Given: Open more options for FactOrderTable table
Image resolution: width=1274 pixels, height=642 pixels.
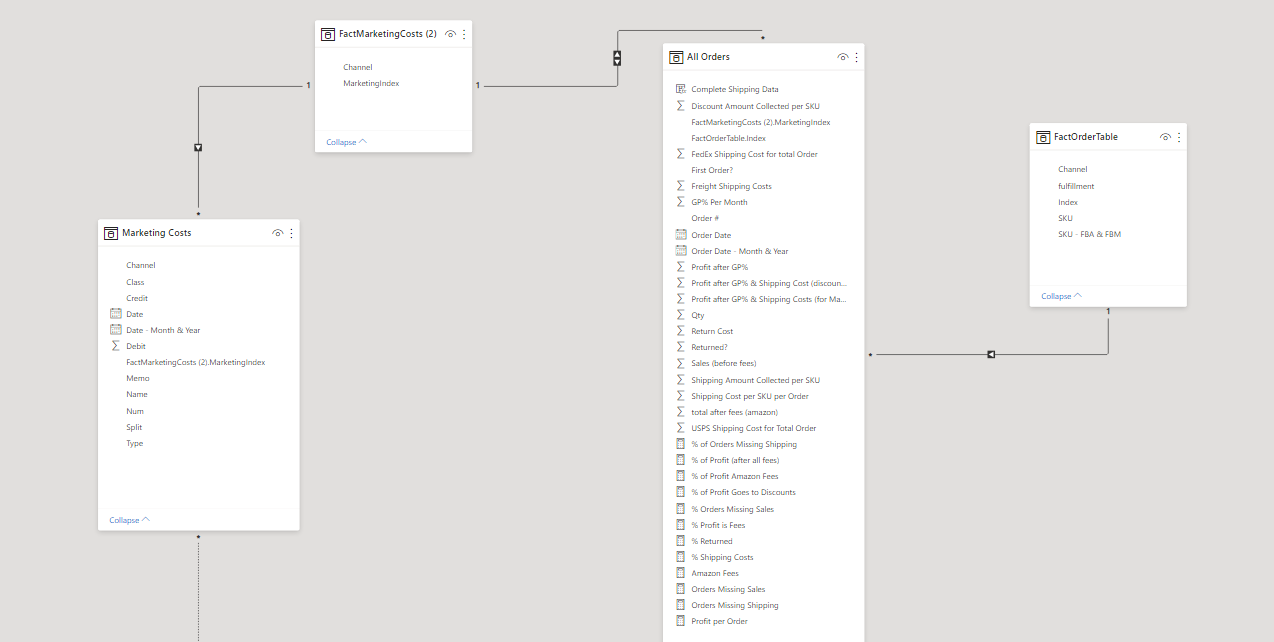Looking at the screenshot, I should [x=1178, y=137].
